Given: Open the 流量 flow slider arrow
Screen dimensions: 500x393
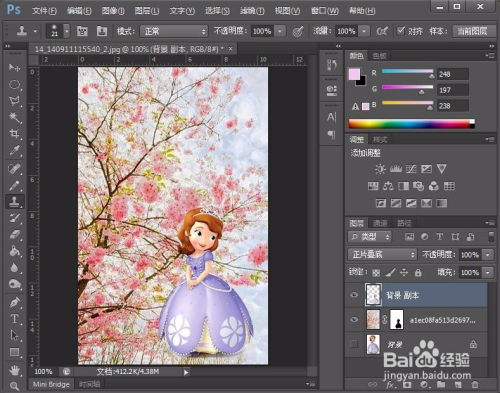Looking at the screenshot, I should tap(364, 31).
